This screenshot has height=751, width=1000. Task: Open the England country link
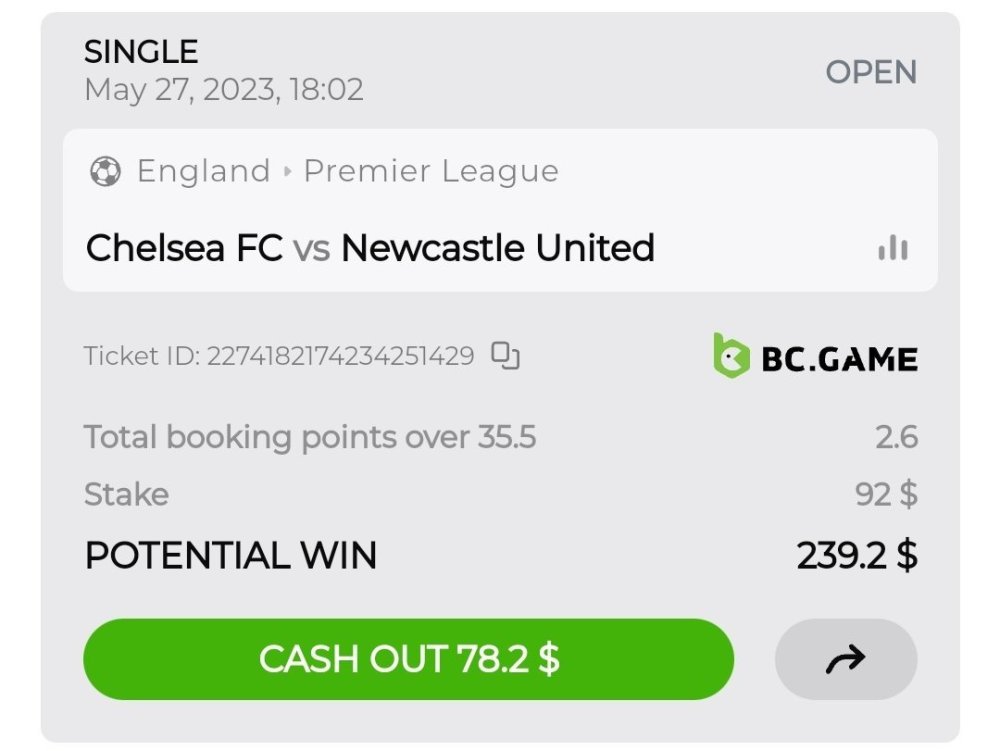(x=204, y=172)
